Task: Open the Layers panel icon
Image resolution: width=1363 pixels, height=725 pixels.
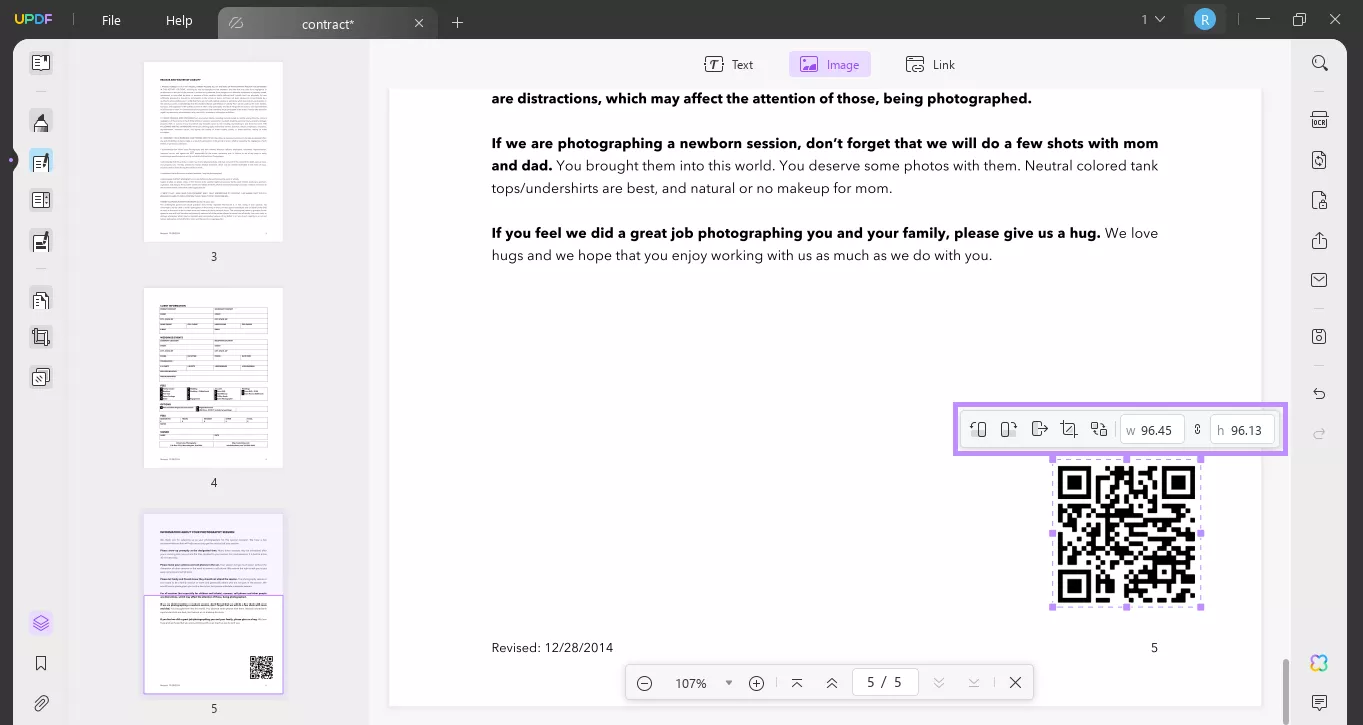Action: [x=41, y=623]
